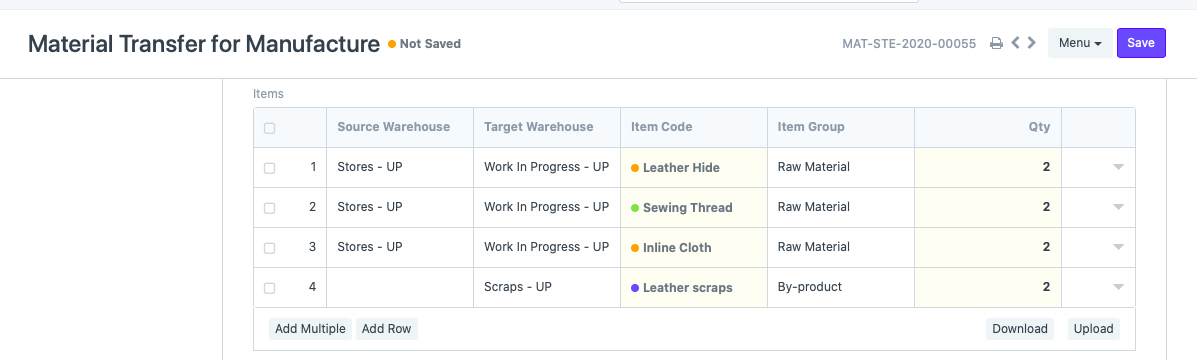
Task: Edit Qty of Inline Cloth row
Action: coord(988,247)
